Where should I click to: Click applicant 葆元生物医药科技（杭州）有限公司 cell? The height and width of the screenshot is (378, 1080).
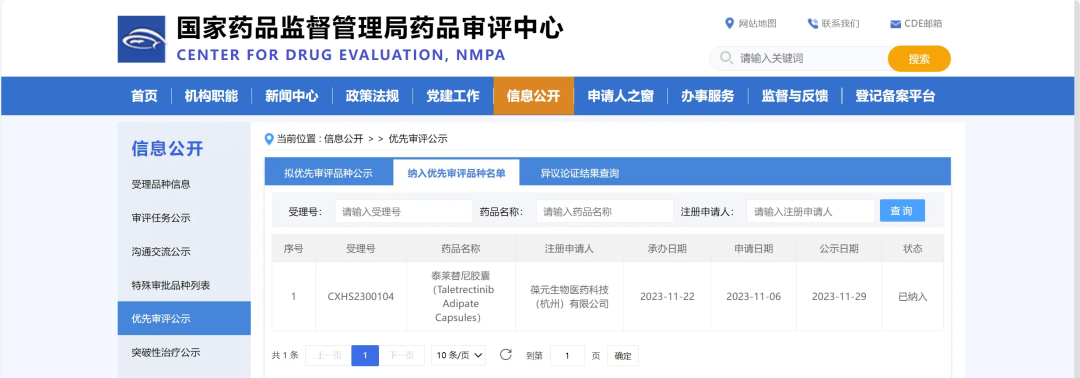pyautogui.click(x=570, y=297)
